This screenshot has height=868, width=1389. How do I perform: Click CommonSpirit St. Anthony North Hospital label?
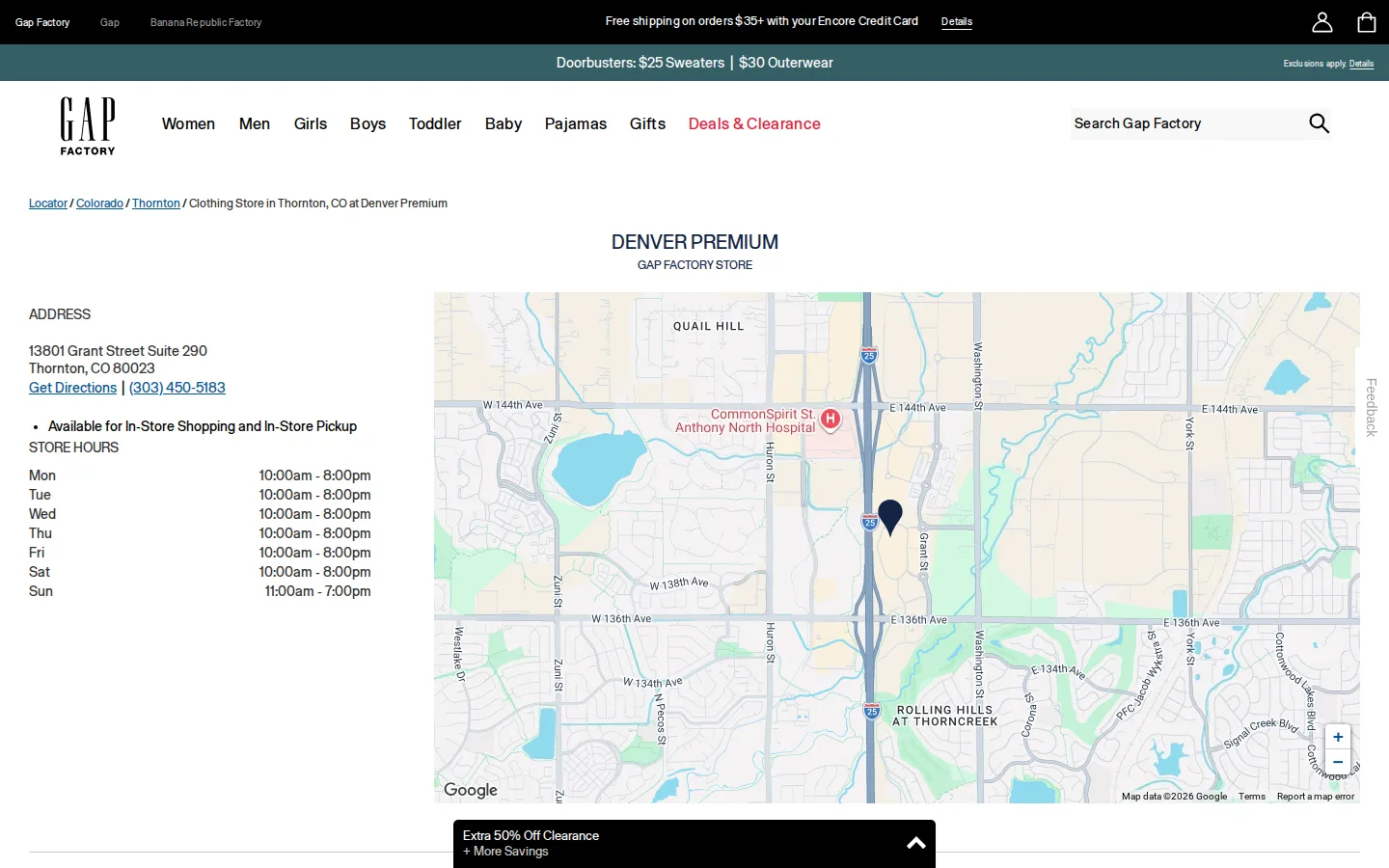click(x=746, y=421)
